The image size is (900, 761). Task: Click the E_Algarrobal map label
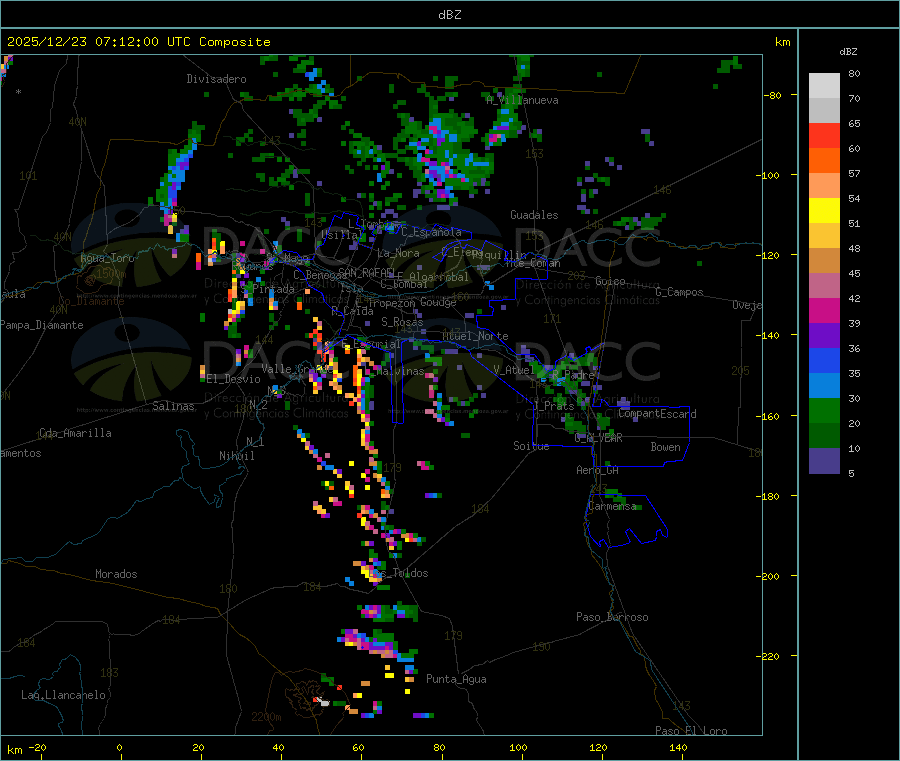click(x=433, y=277)
